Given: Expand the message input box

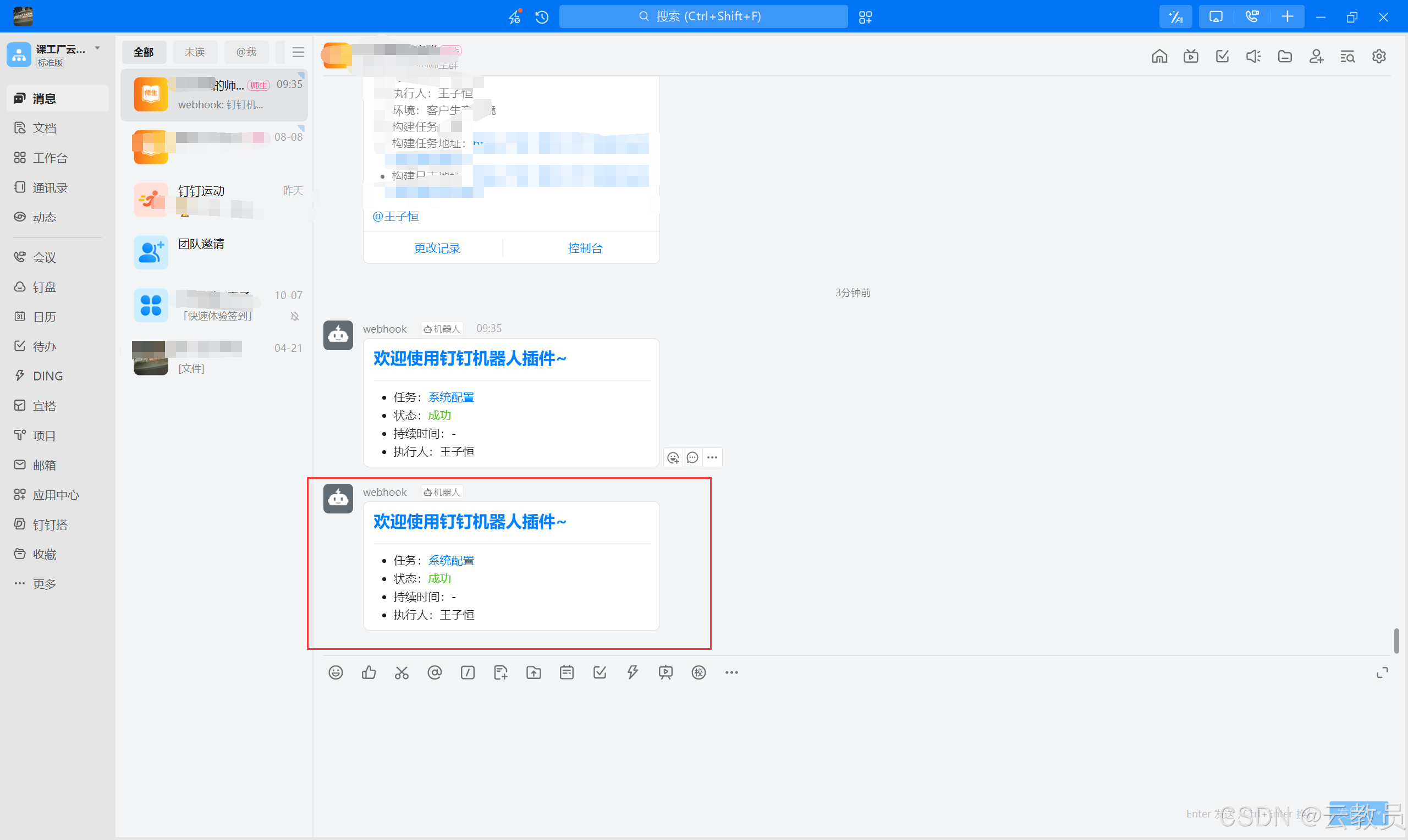Looking at the screenshot, I should (1382, 672).
